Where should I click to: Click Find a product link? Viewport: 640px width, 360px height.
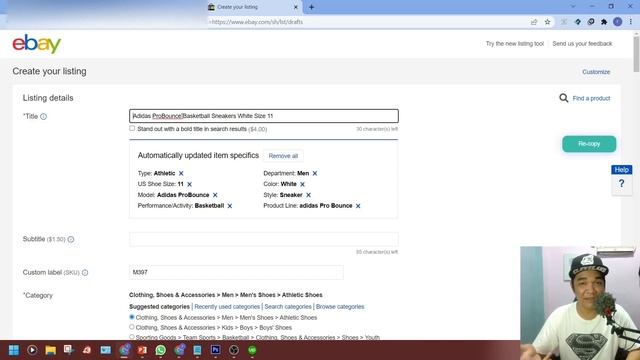click(x=591, y=98)
